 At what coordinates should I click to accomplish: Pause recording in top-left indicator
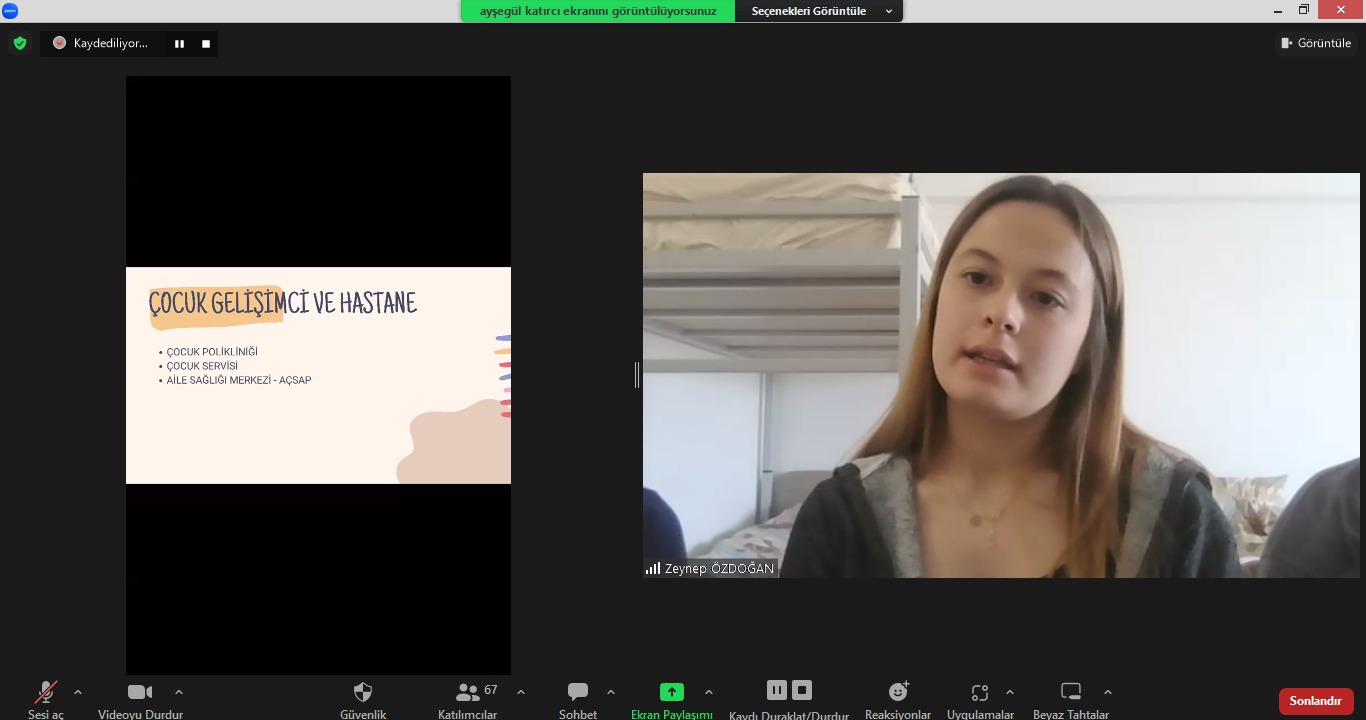180,44
